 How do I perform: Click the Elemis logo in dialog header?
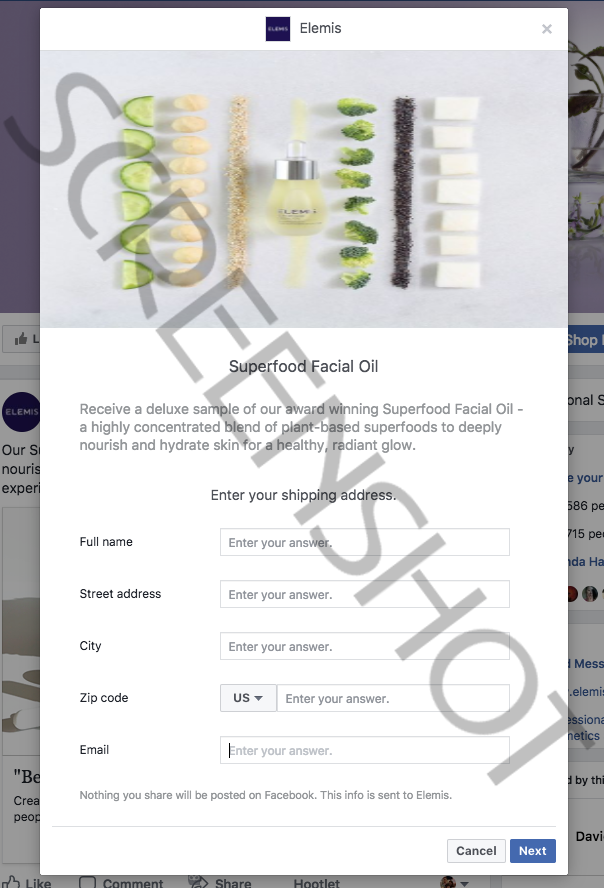pos(278,29)
